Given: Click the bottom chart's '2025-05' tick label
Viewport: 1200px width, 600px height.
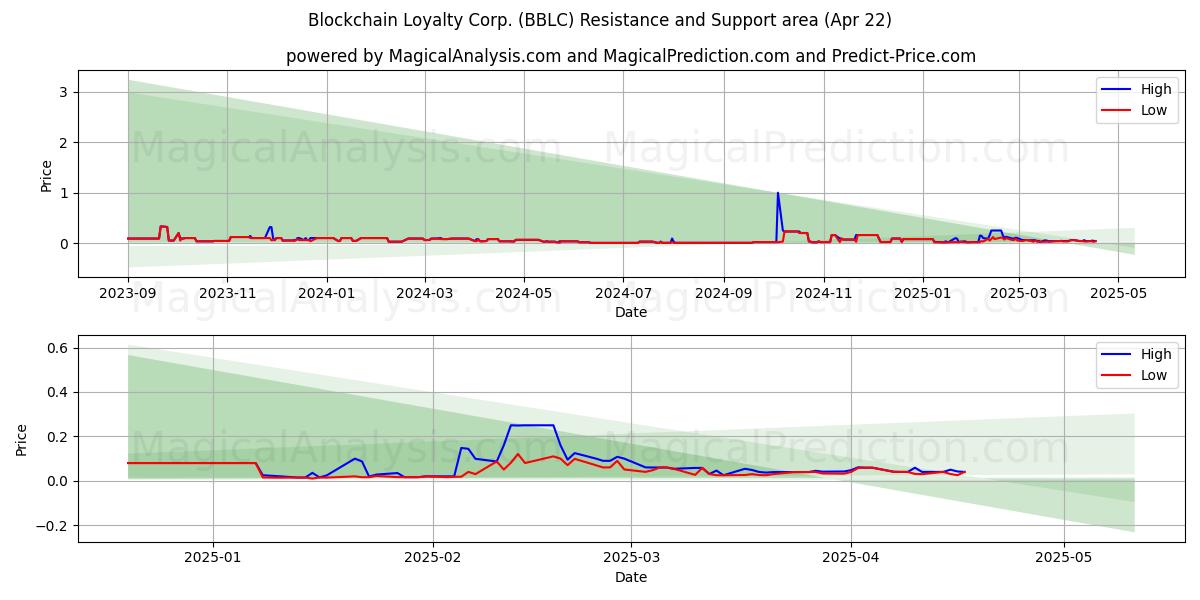Looking at the screenshot, I should (x=1065, y=559).
